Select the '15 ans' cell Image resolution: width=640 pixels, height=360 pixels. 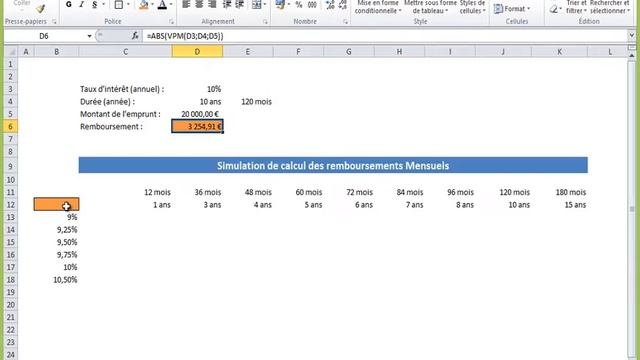pos(560,205)
